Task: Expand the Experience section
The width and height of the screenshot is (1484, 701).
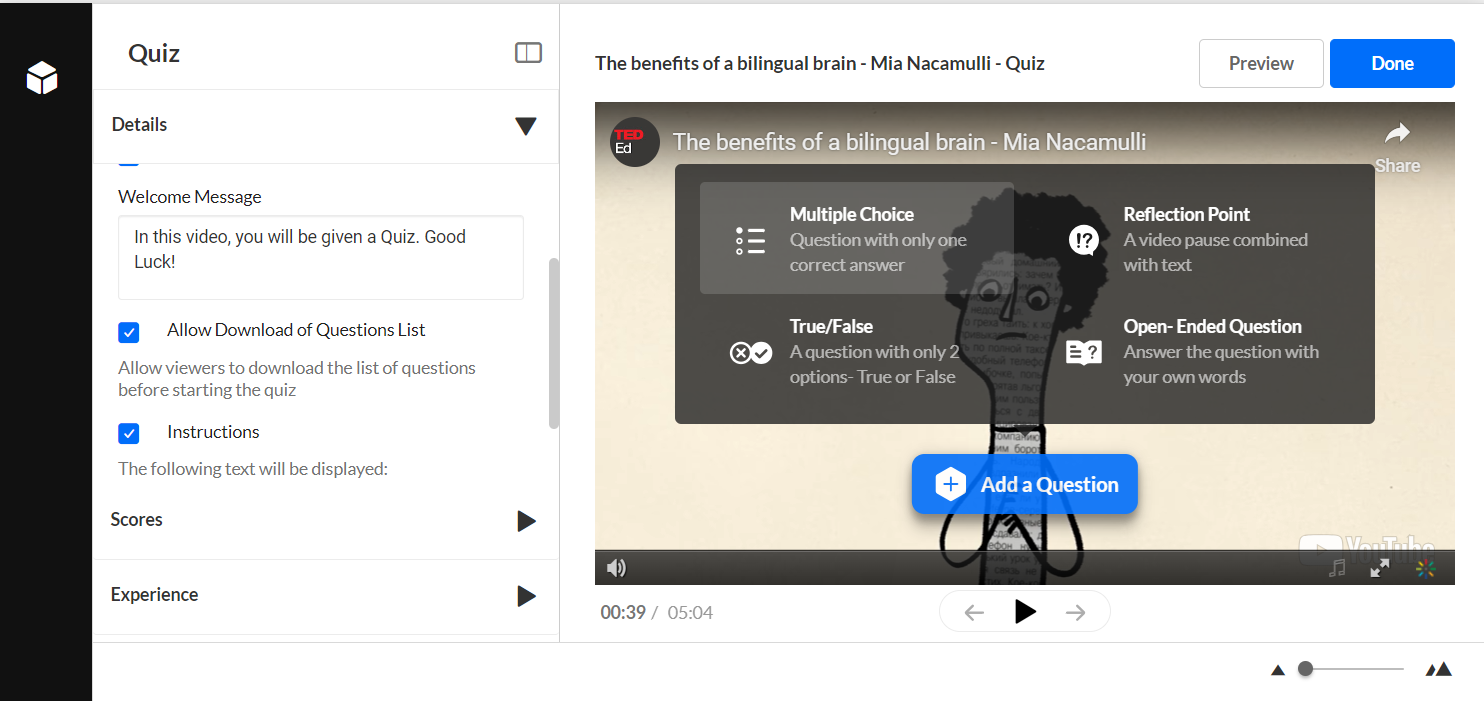Action: click(x=526, y=597)
